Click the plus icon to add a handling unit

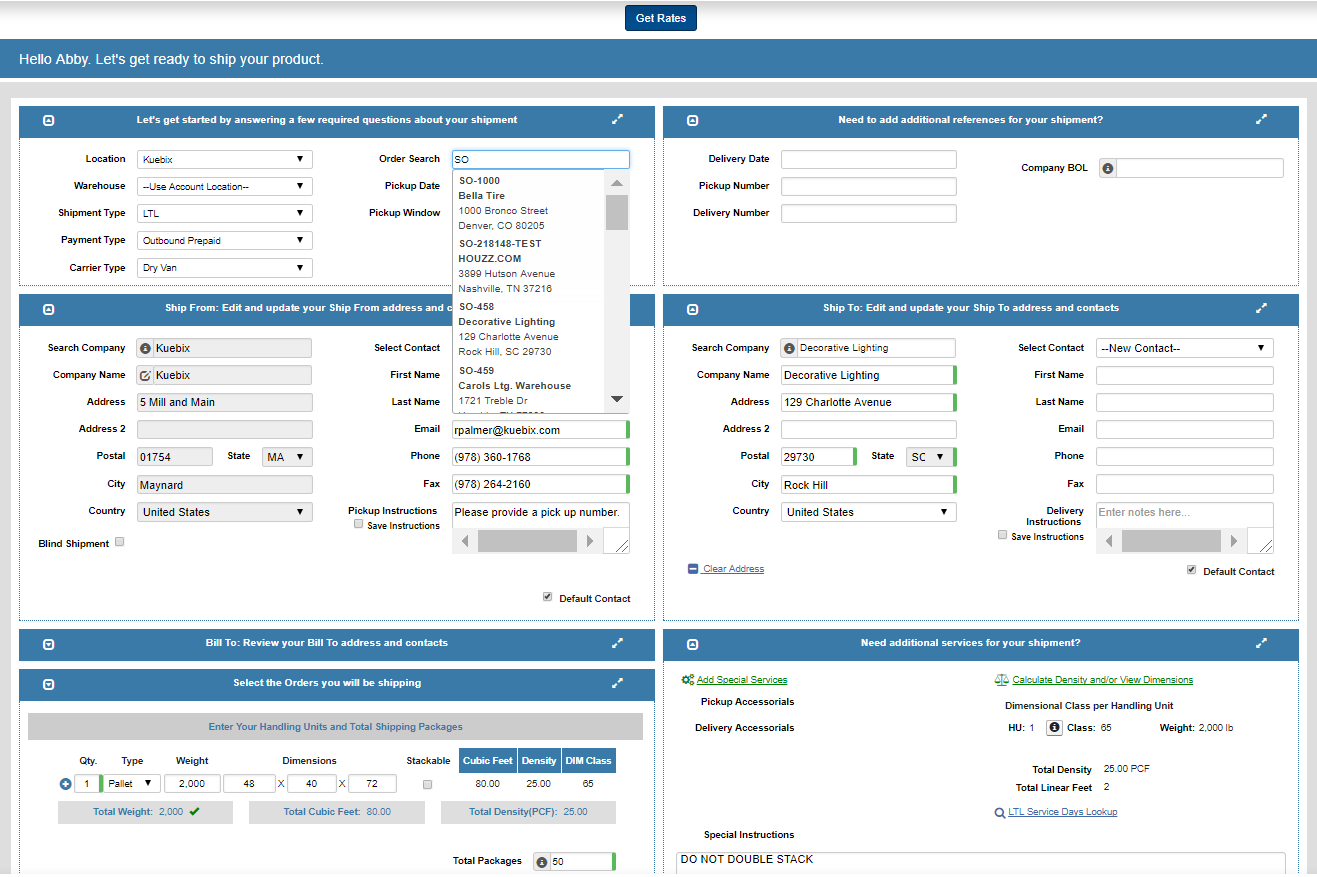coord(64,783)
